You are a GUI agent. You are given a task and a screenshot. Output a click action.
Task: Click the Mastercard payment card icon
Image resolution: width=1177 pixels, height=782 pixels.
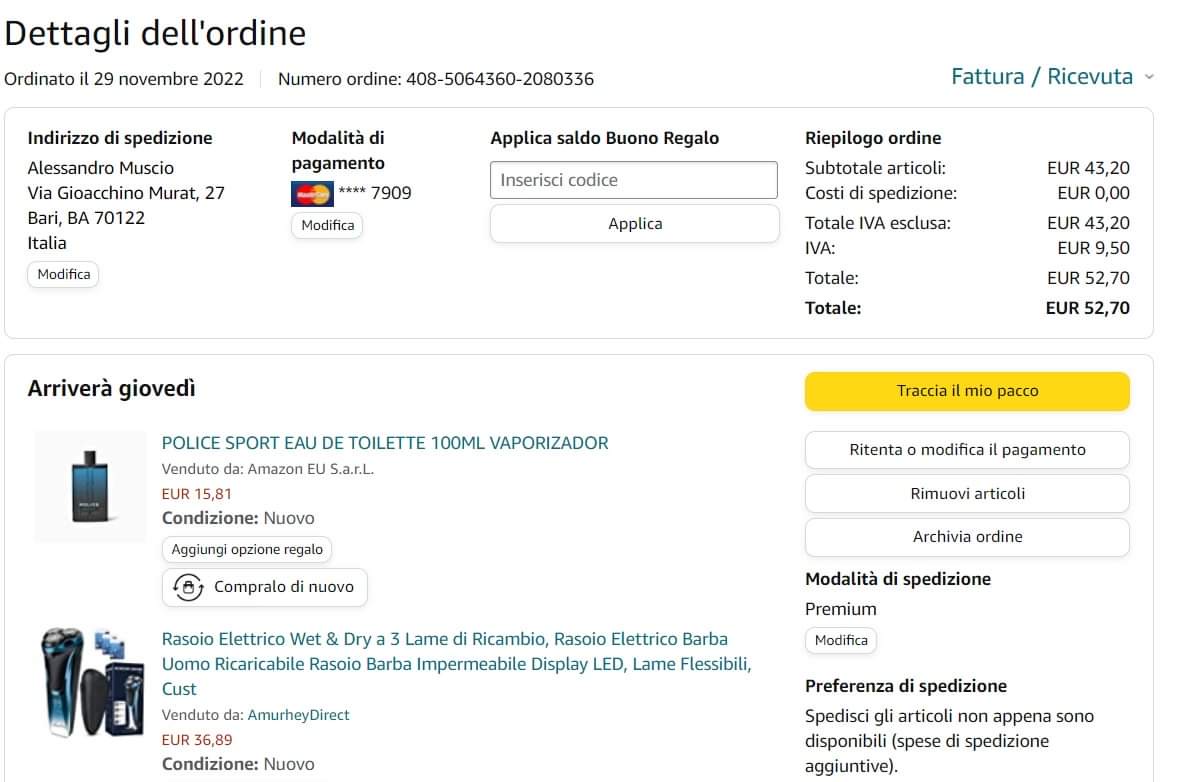pyautogui.click(x=312, y=193)
